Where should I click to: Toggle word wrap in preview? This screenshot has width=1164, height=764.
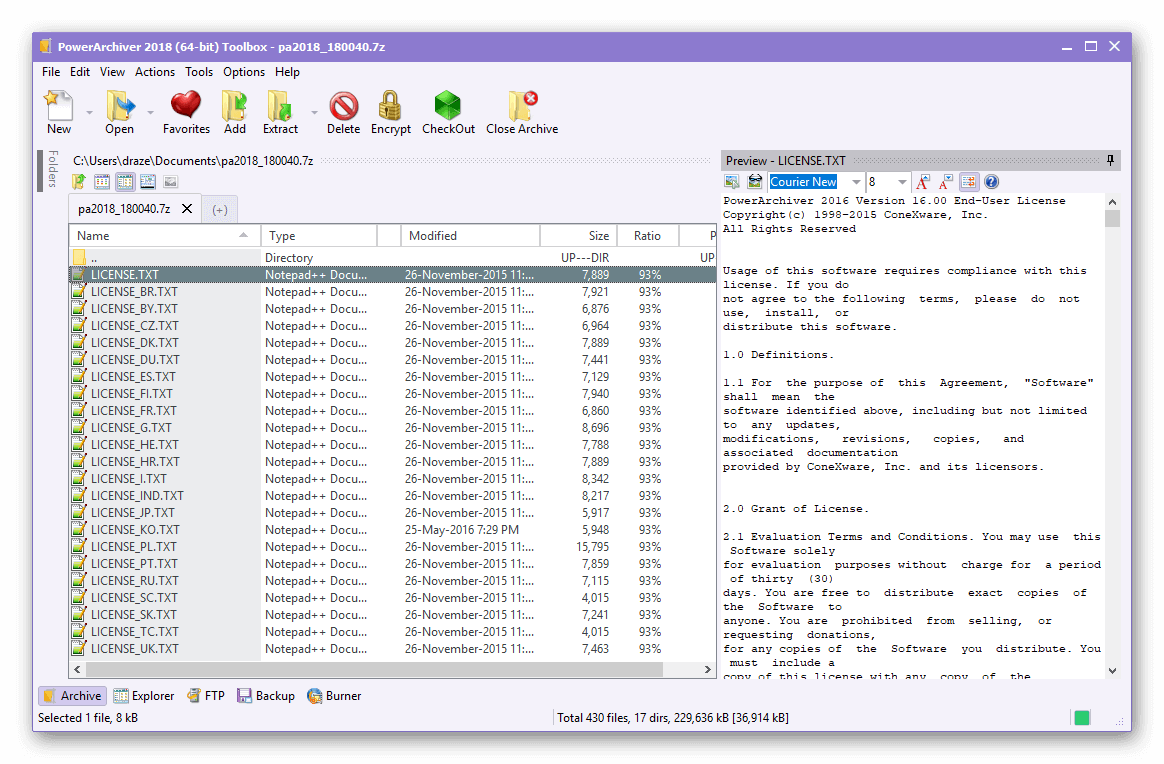pos(969,182)
